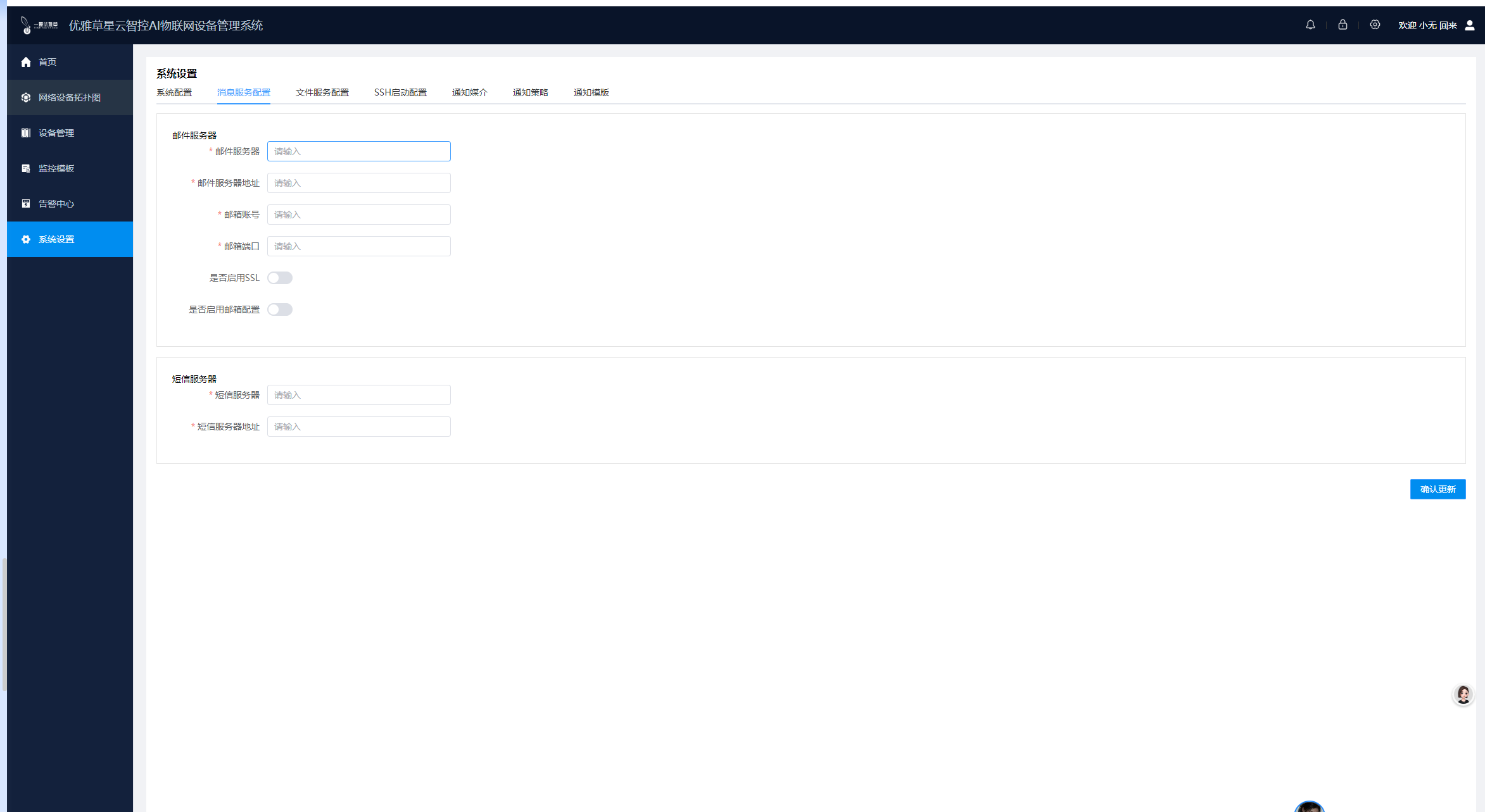
Task: Click the lock screen icon
Action: click(1343, 25)
